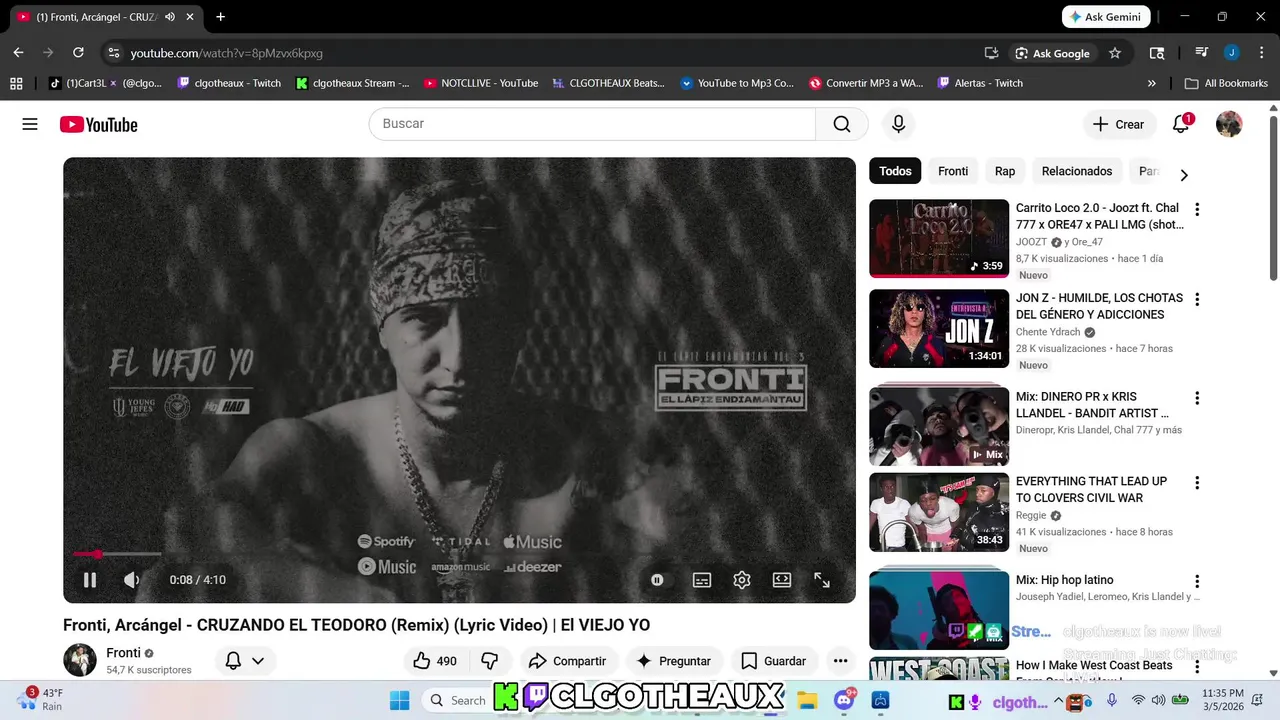The image size is (1280, 720).
Task: Show more filter chips with the arrow
Action: 1184,175
